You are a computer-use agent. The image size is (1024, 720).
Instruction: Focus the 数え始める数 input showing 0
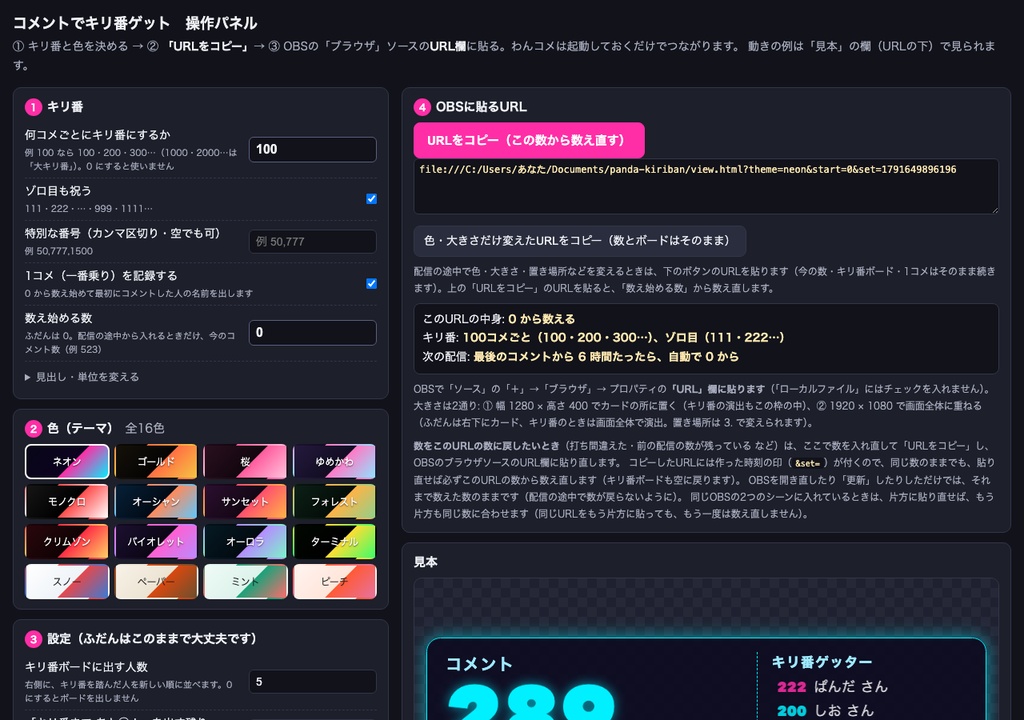[313, 333]
